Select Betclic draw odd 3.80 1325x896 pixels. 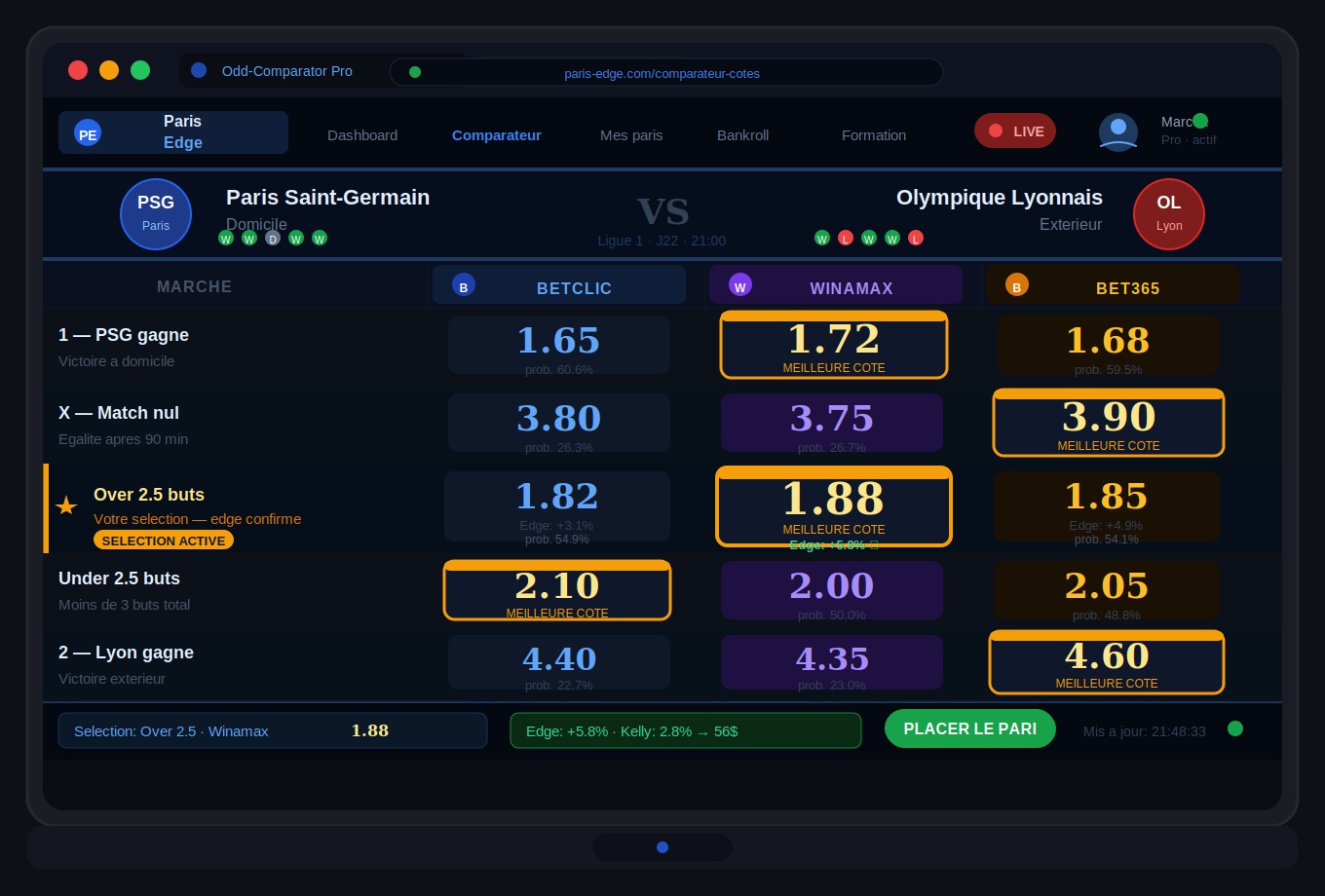pos(559,423)
